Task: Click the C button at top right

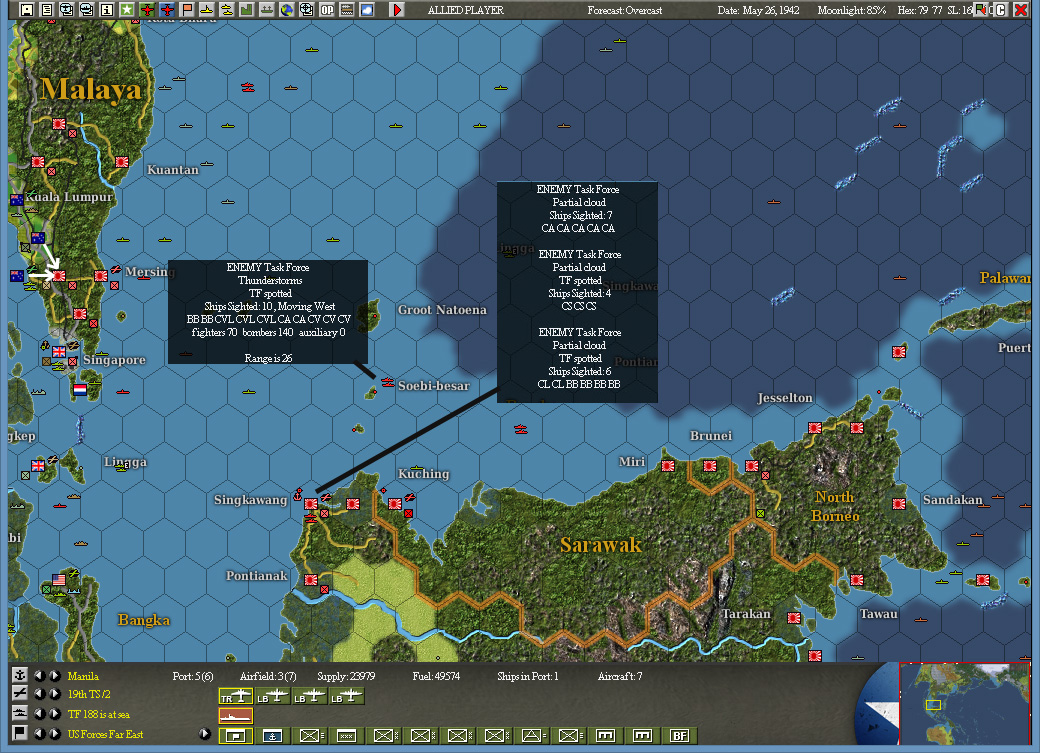Action: (1000, 10)
